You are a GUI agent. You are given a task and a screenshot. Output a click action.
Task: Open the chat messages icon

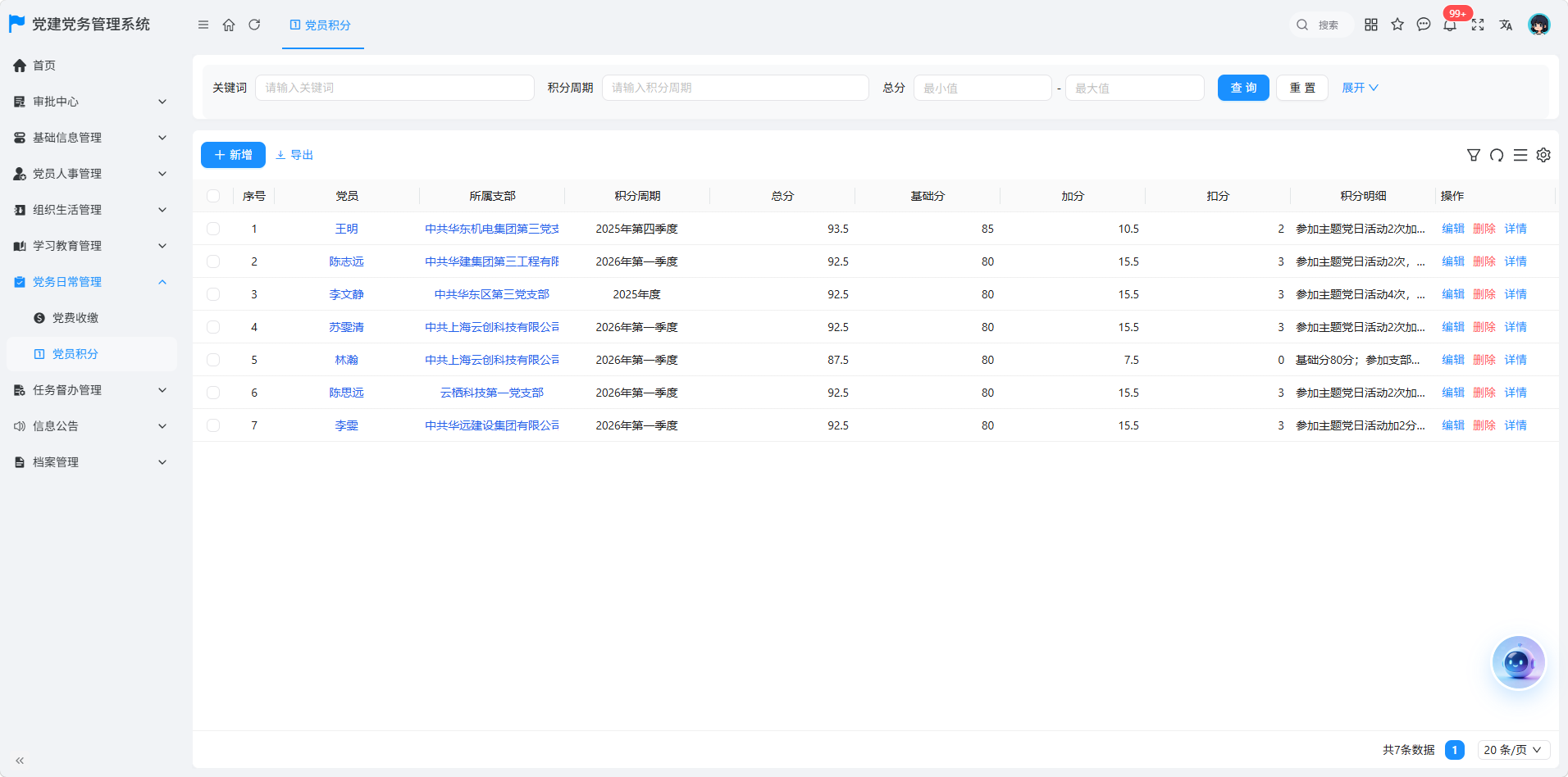coord(1424,25)
